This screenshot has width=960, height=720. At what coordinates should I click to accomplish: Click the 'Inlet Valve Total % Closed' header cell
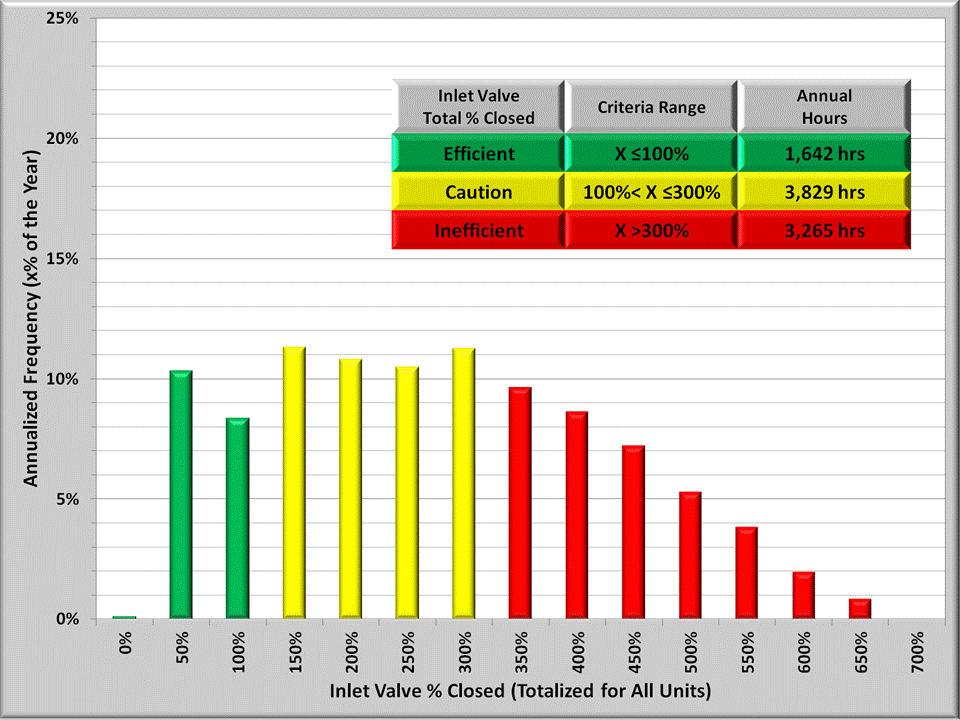pos(478,107)
